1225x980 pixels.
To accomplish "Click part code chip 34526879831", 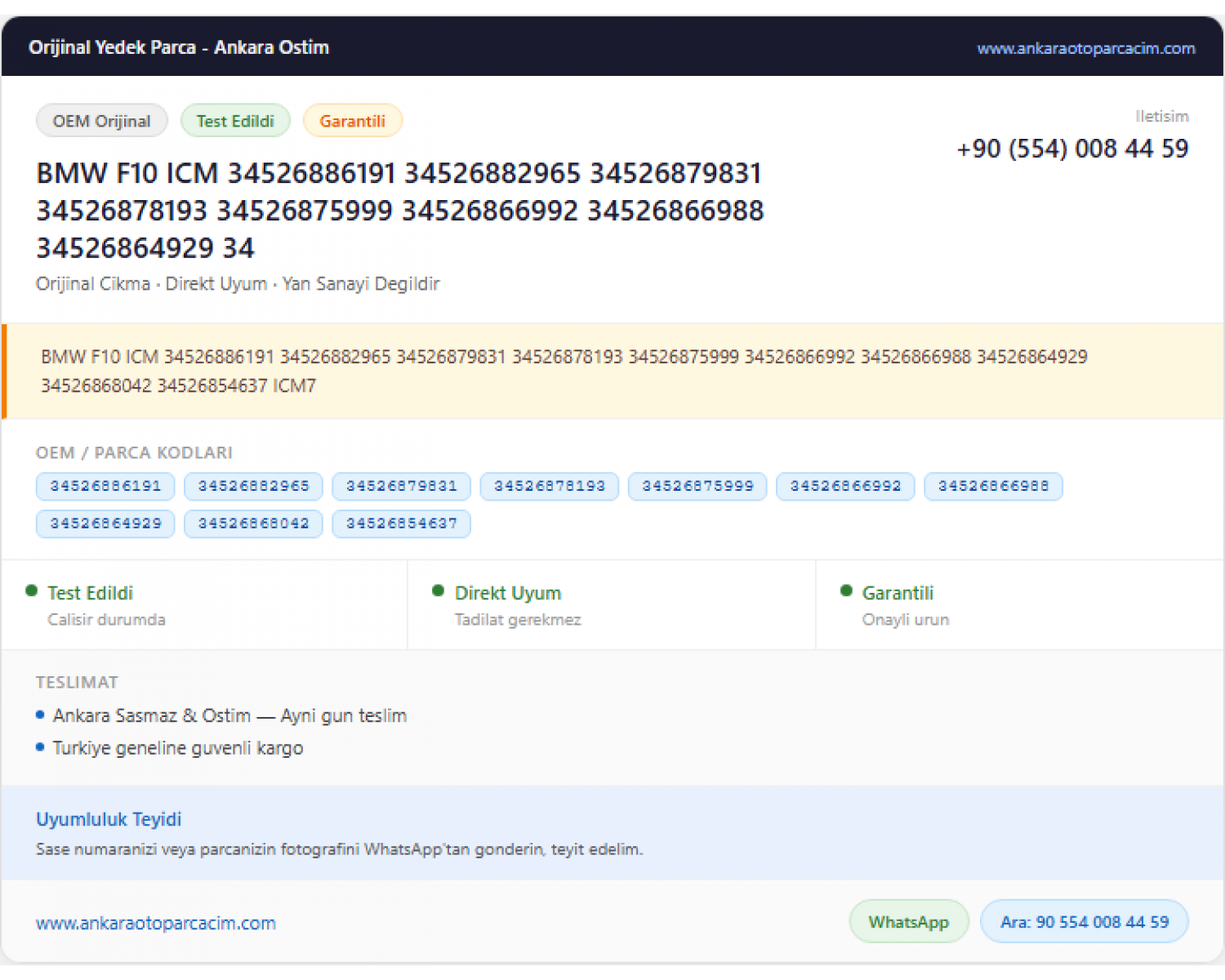I will pos(401,486).
